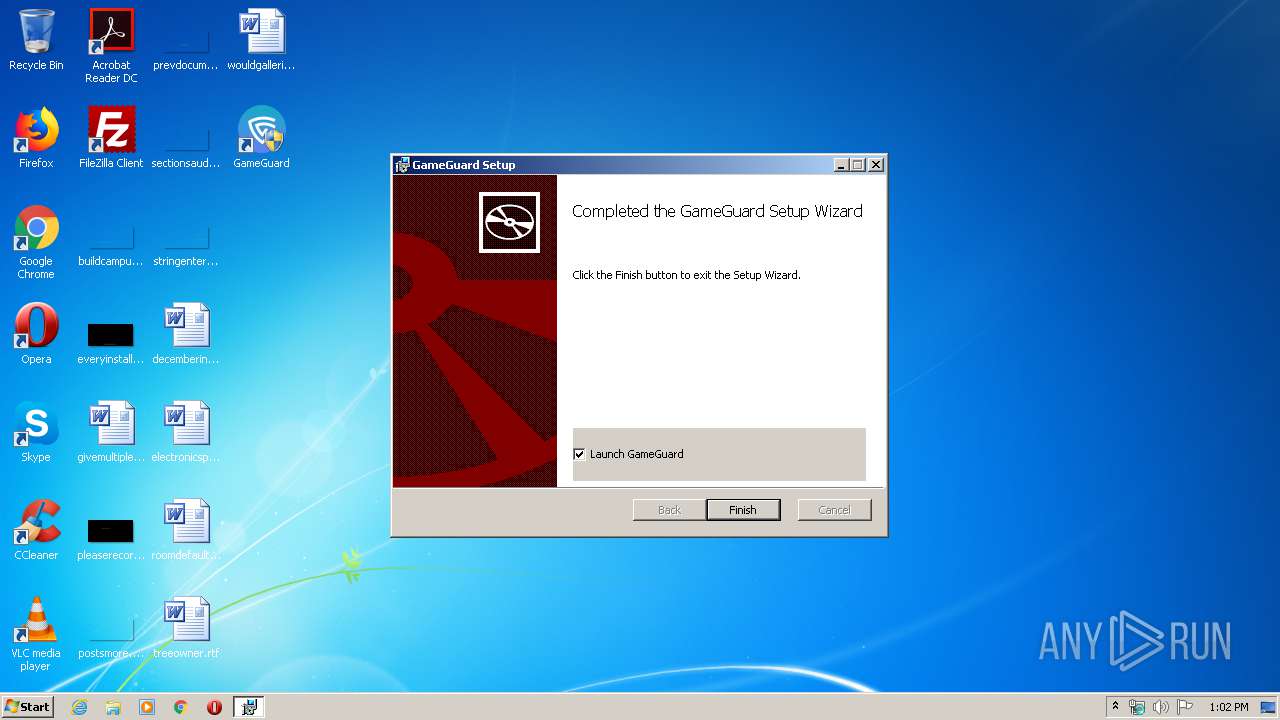Open Internet Explorer from taskbar
This screenshot has width=1280, height=720.
[x=79, y=707]
